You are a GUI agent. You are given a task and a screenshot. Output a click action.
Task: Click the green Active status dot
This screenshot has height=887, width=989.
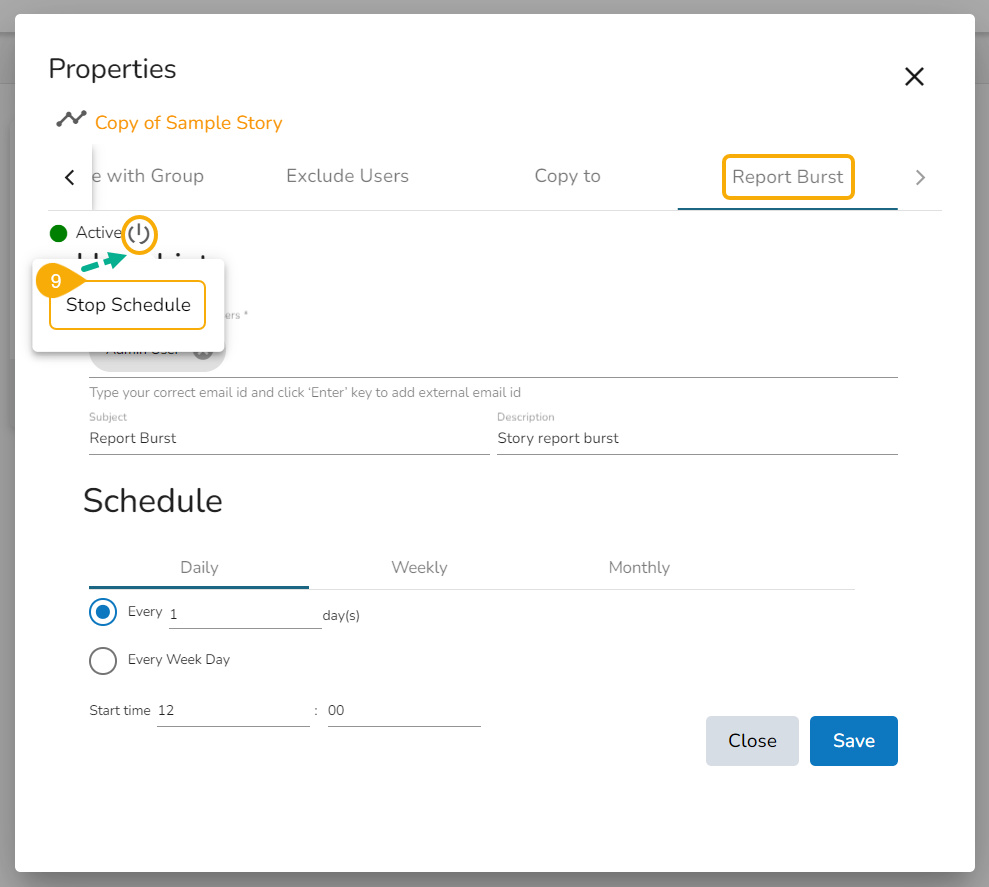pyautogui.click(x=58, y=234)
